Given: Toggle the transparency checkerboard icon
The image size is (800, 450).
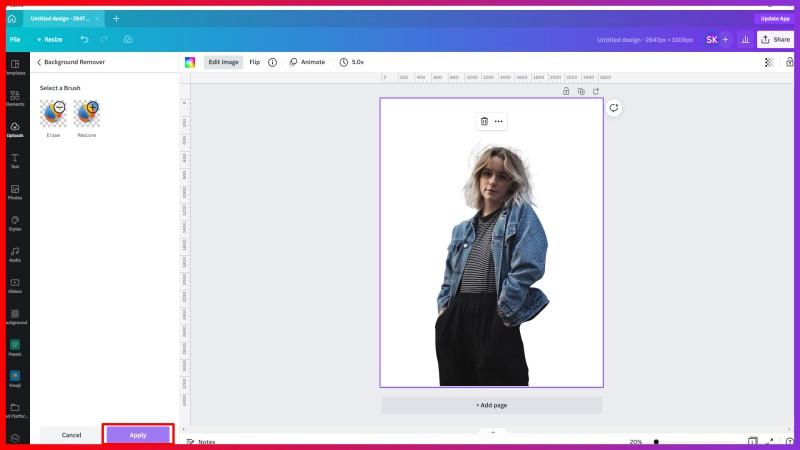Looking at the screenshot, I should [x=768, y=62].
